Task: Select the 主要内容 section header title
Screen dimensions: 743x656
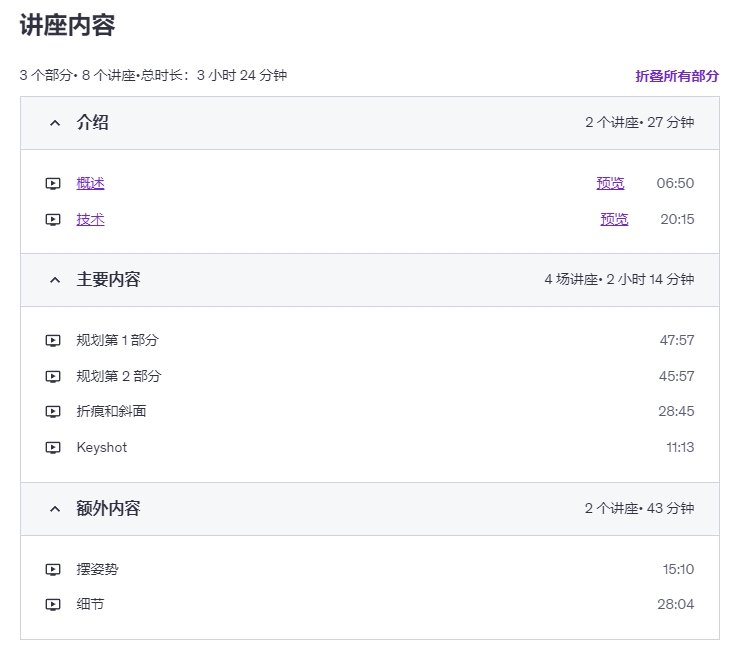Action: (x=109, y=280)
